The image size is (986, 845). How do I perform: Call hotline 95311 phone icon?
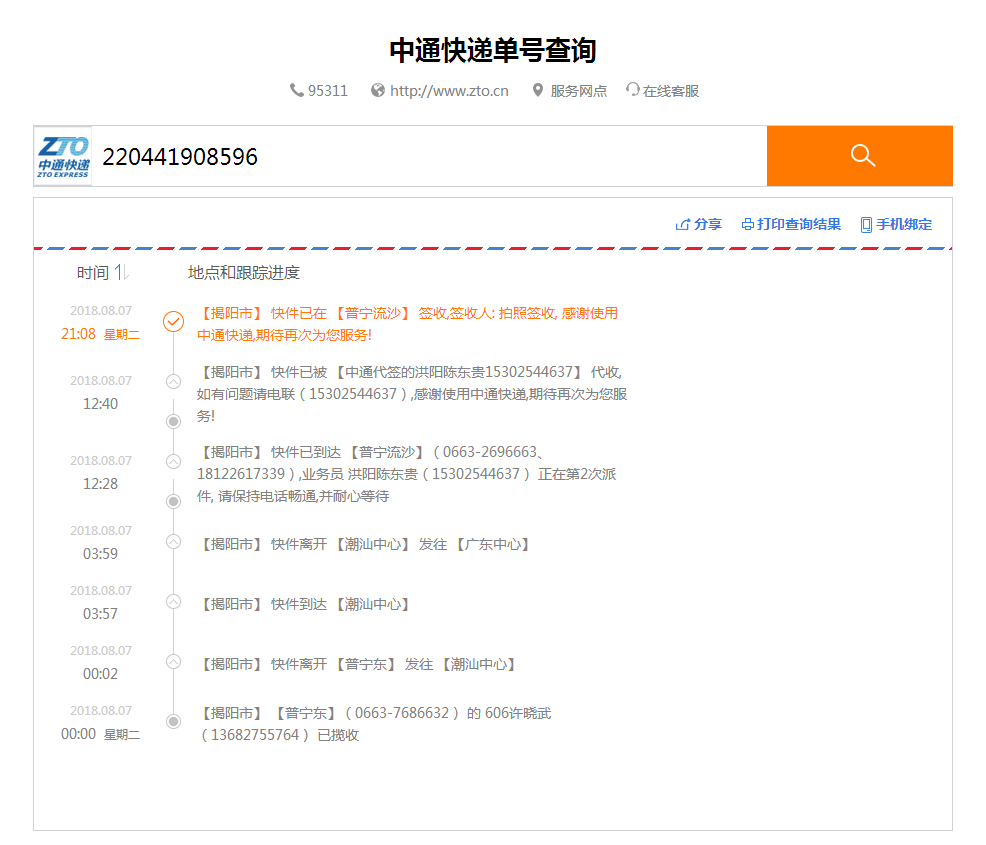(296, 91)
